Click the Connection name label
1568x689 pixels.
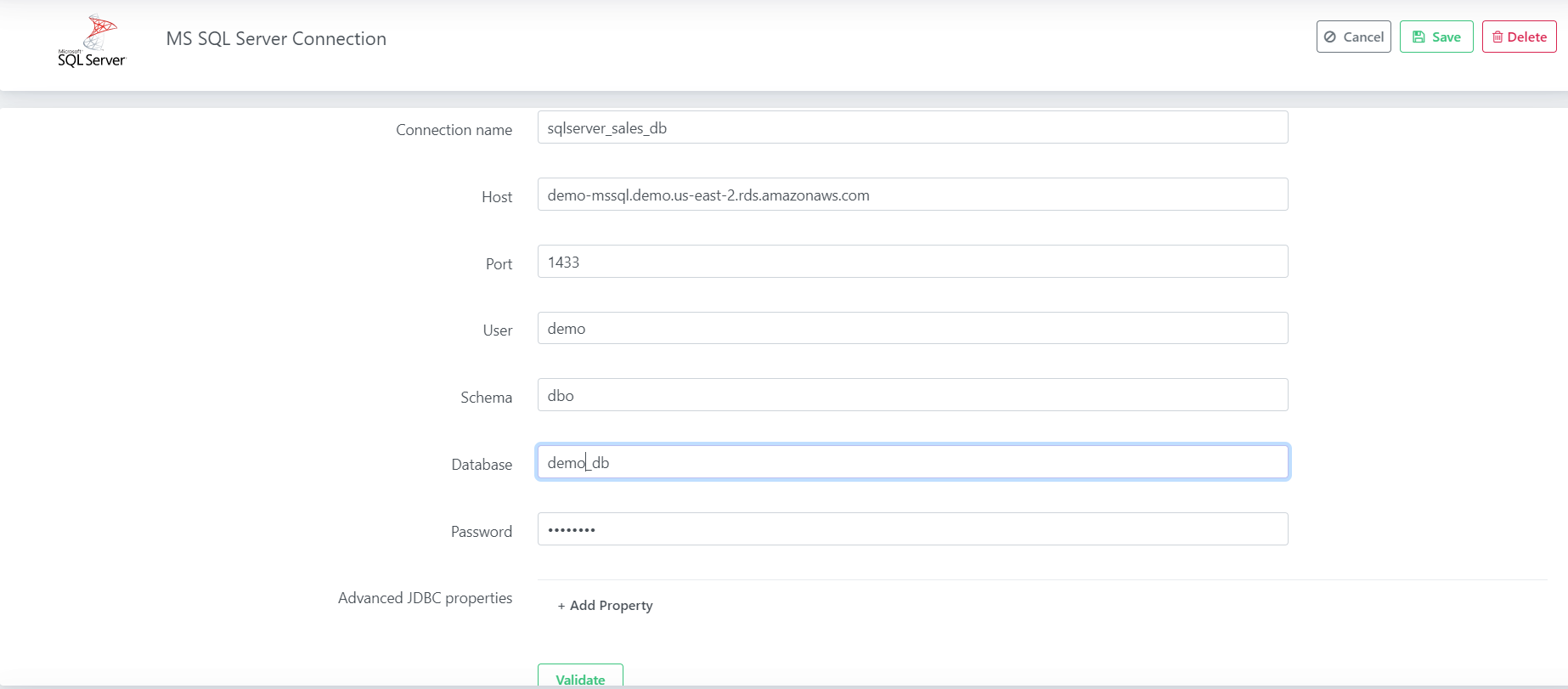point(454,130)
